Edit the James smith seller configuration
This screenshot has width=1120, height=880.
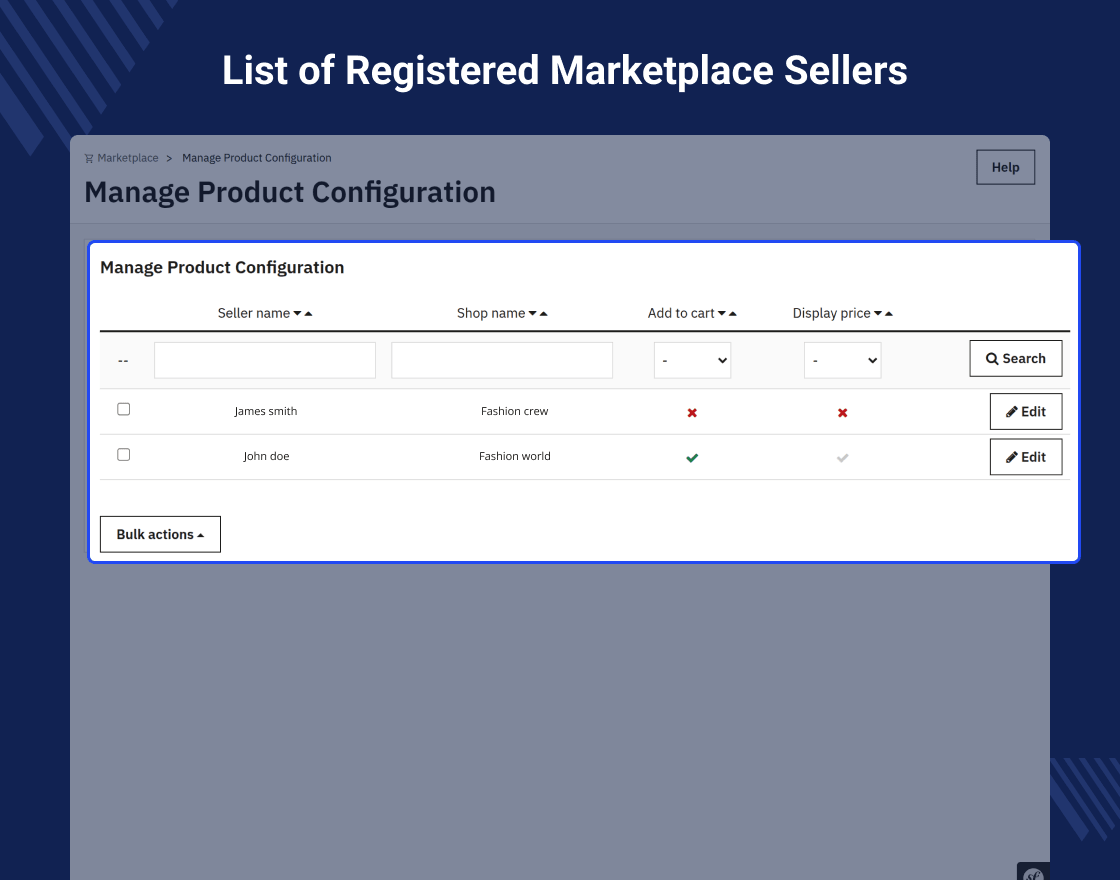tap(1026, 411)
